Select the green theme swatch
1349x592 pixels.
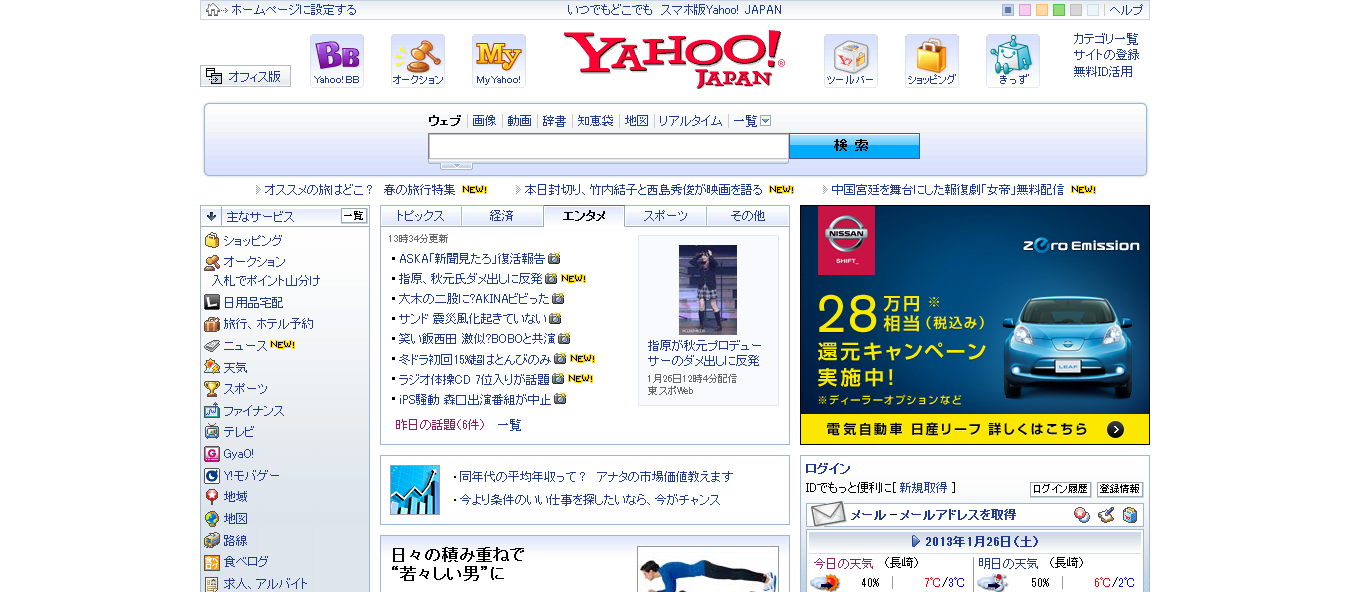pyautogui.click(x=1059, y=10)
